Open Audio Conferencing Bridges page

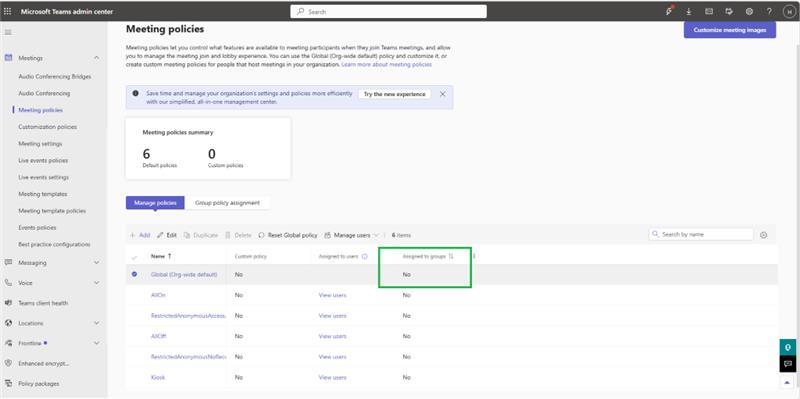click(55, 77)
